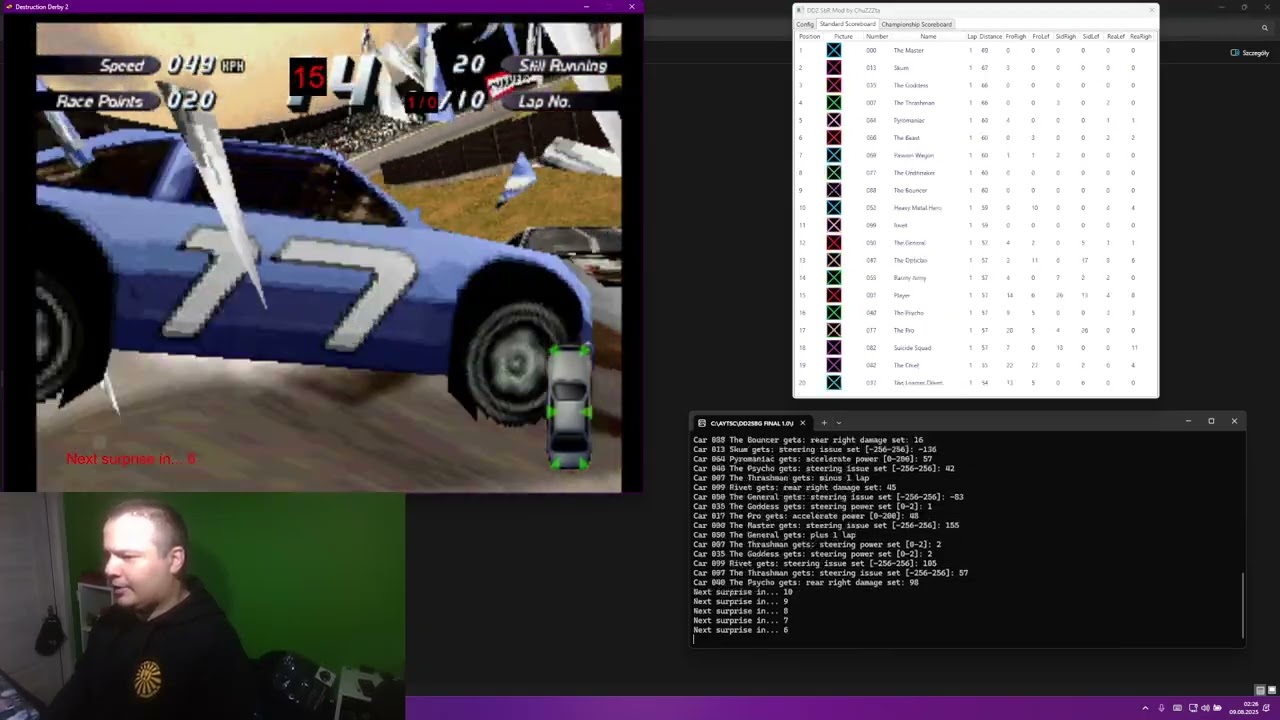
Task: Select the name 'The Psycho' in the scoreboard
Action: (x=909, y=313)
